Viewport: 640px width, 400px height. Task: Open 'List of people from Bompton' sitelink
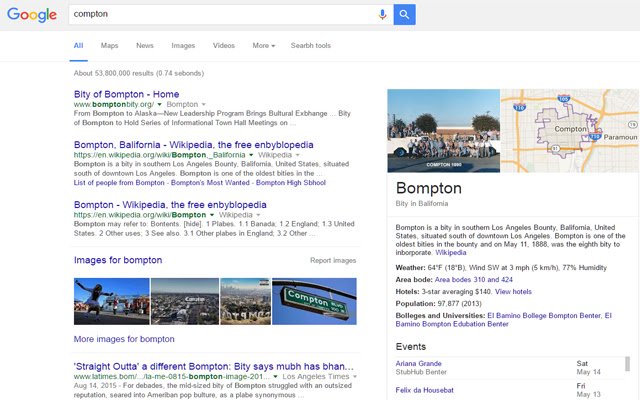(x=119, y=183)
